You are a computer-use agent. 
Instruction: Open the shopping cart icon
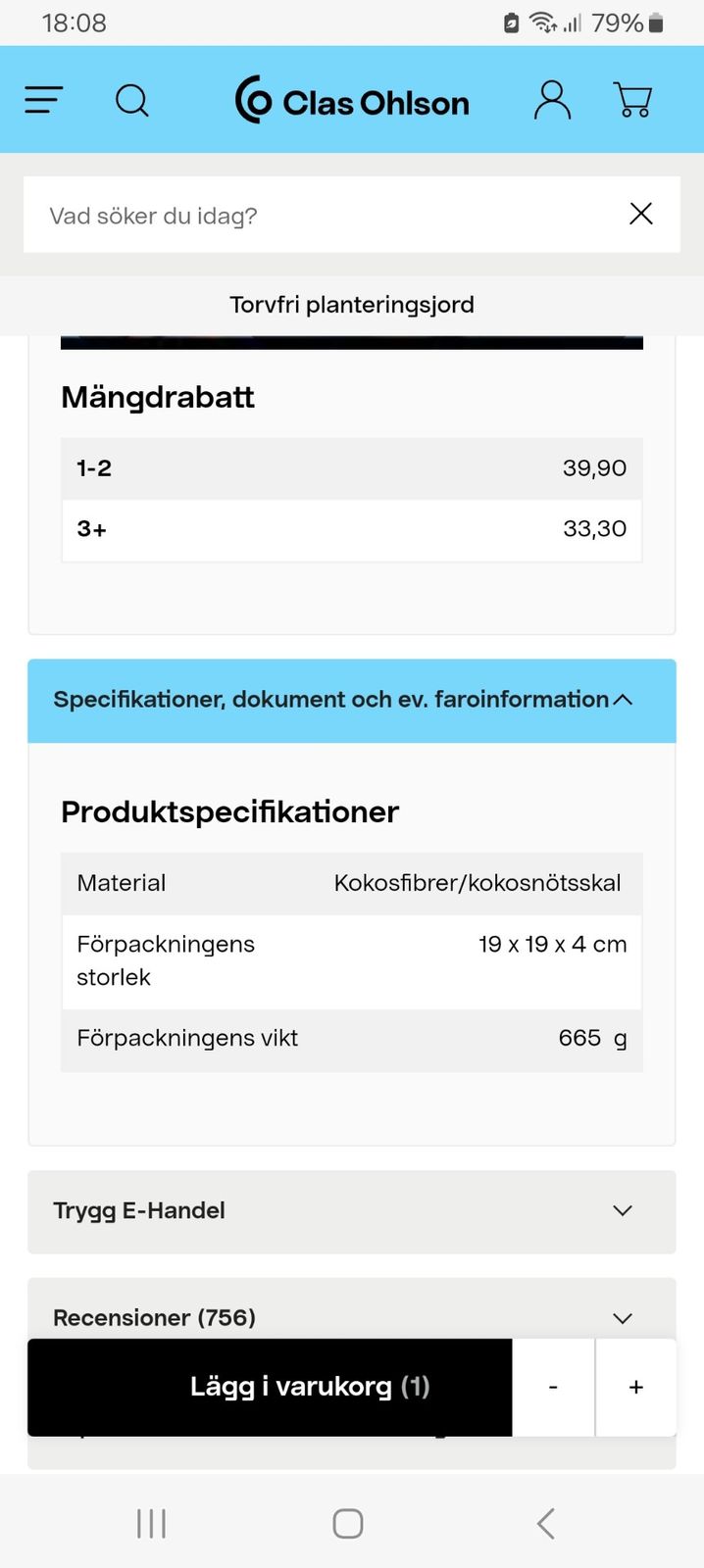click(x=632, y=100)
